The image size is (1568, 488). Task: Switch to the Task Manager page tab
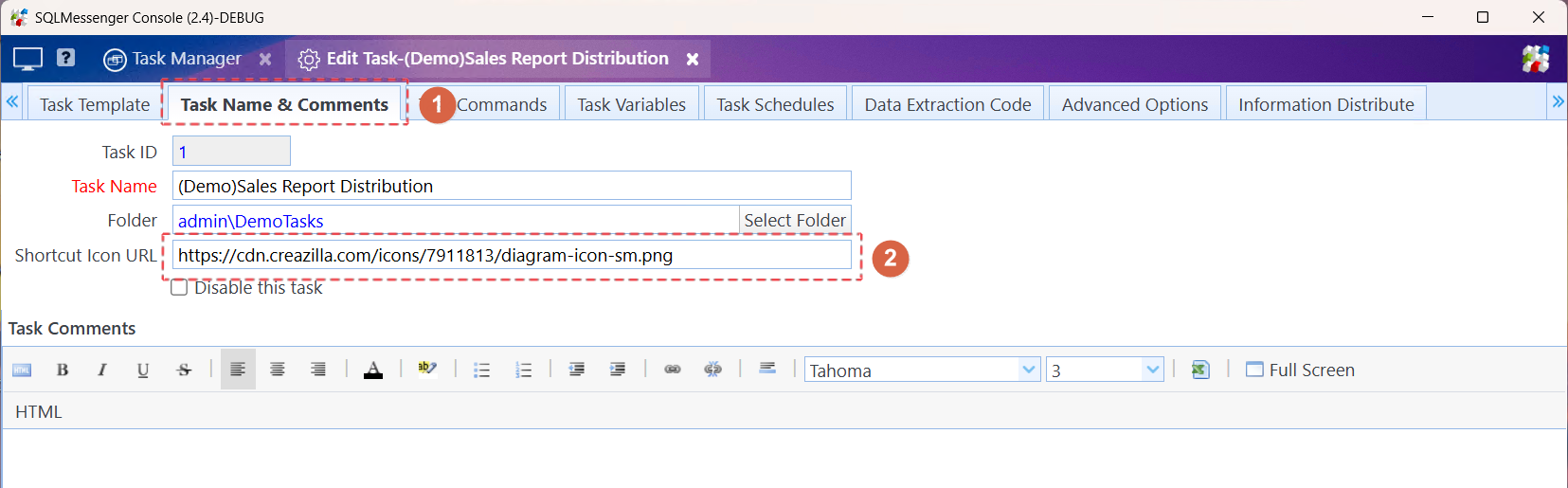[172, 59]
